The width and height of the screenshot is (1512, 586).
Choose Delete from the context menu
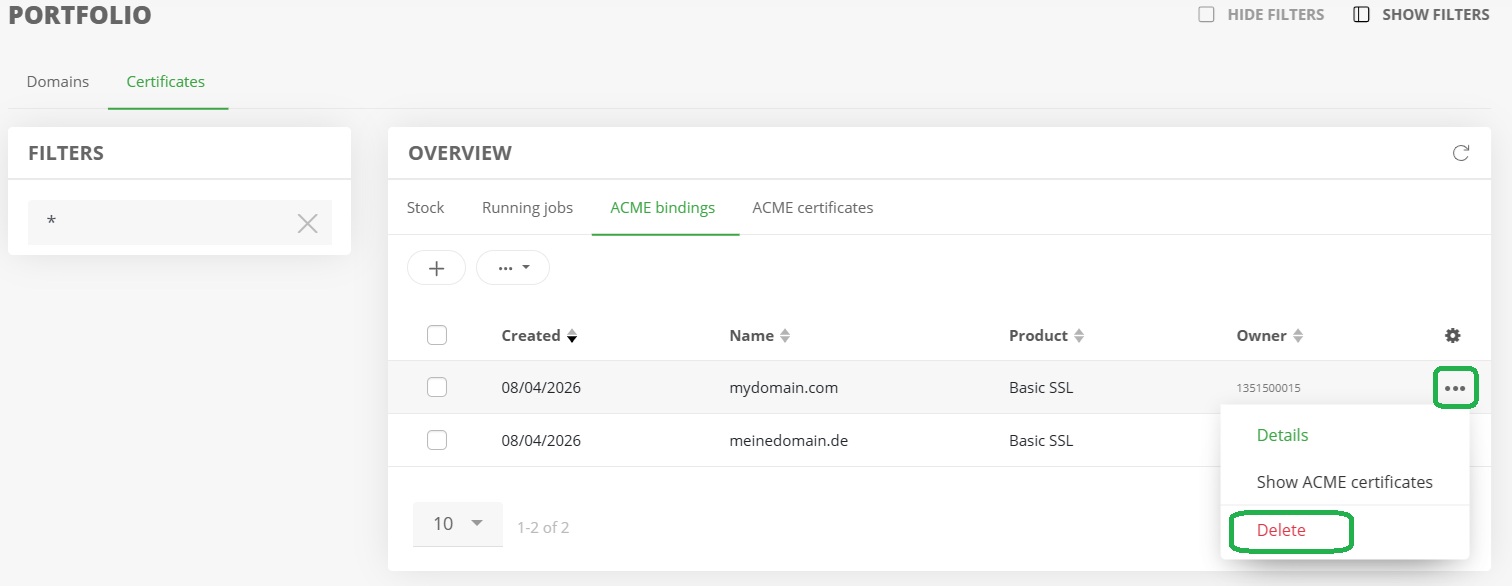(1281, 531)
